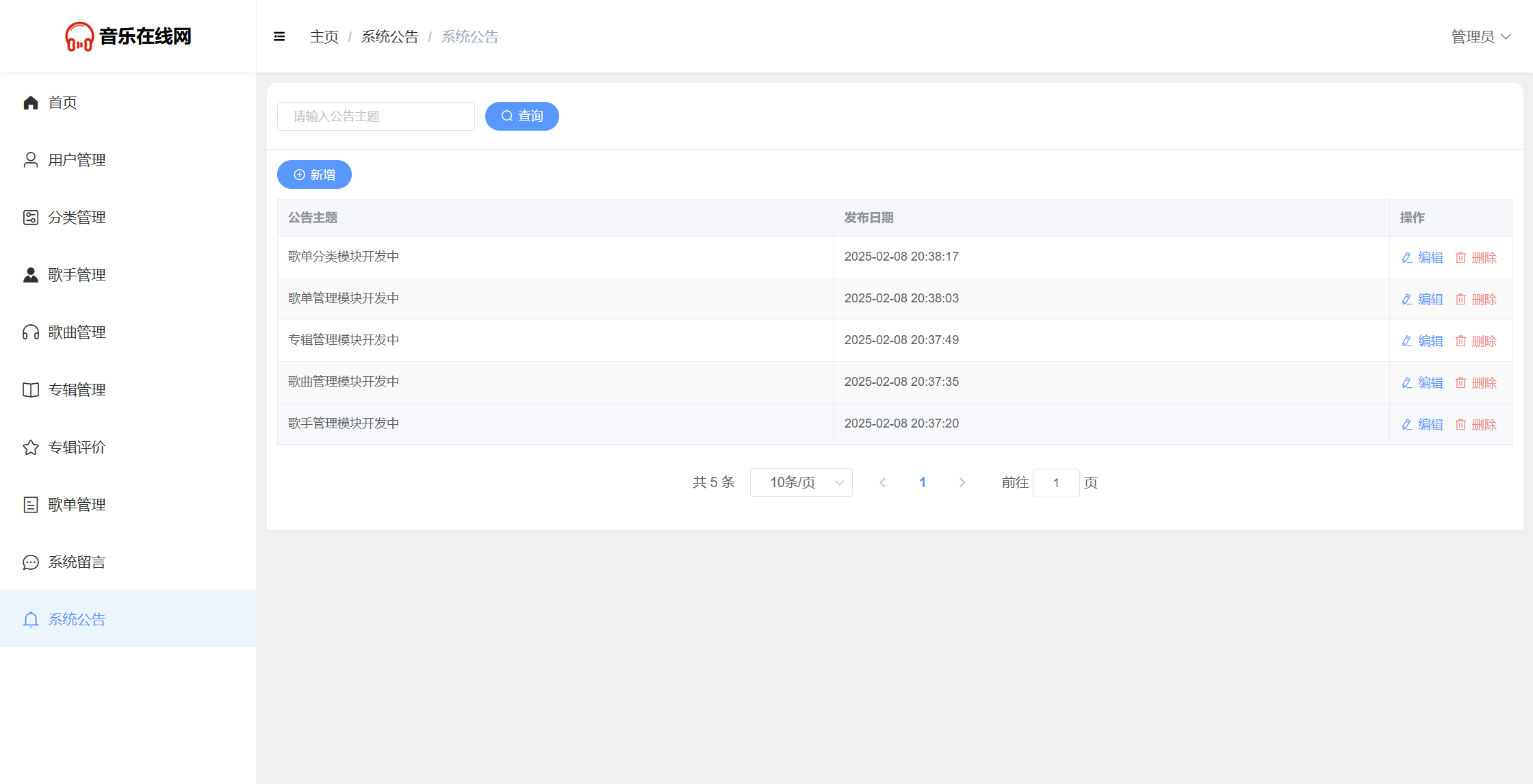Open the 10条/页 page size dropdown

click(801, 482)
